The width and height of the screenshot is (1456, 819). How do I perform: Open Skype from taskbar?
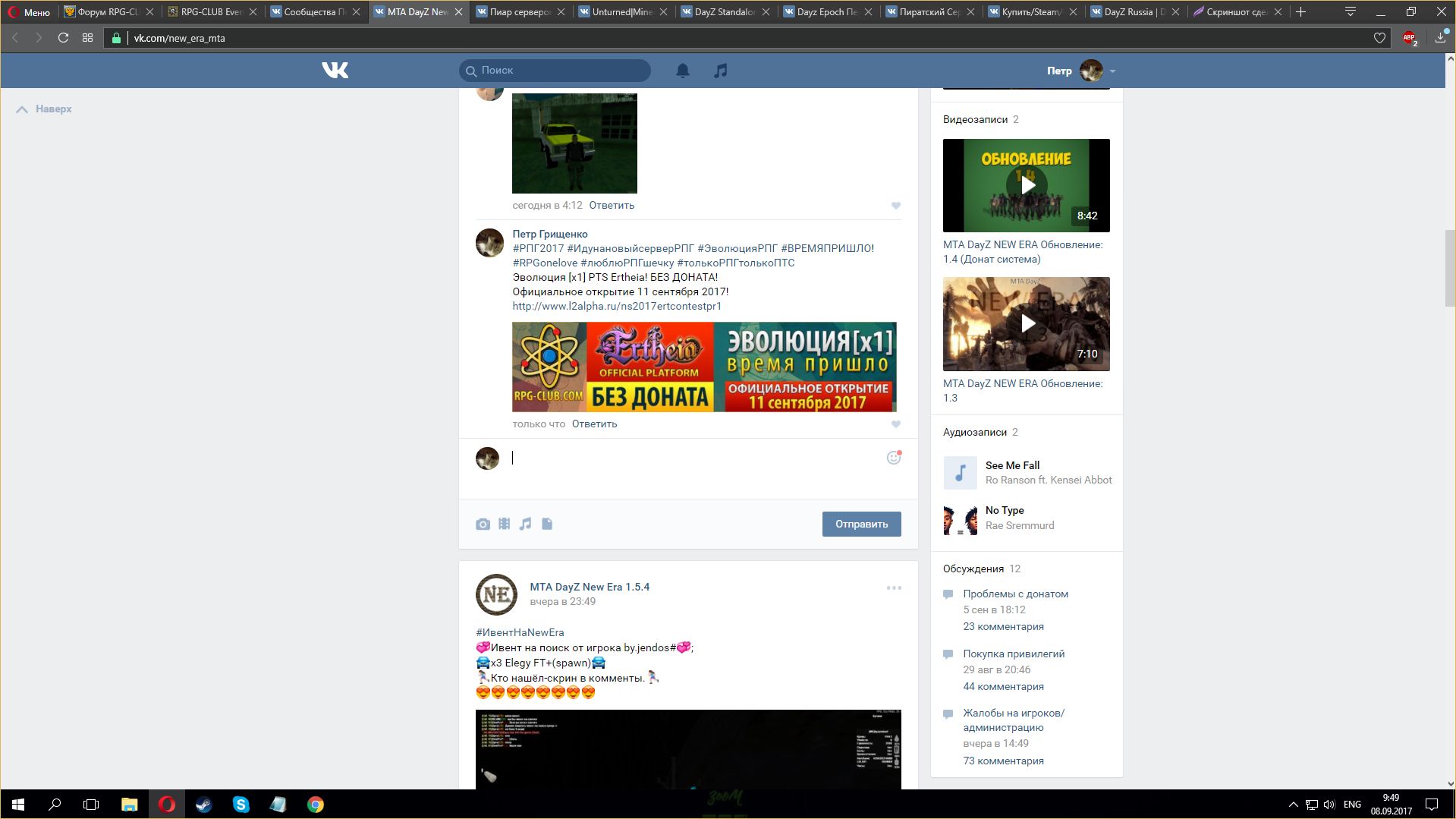241,805
